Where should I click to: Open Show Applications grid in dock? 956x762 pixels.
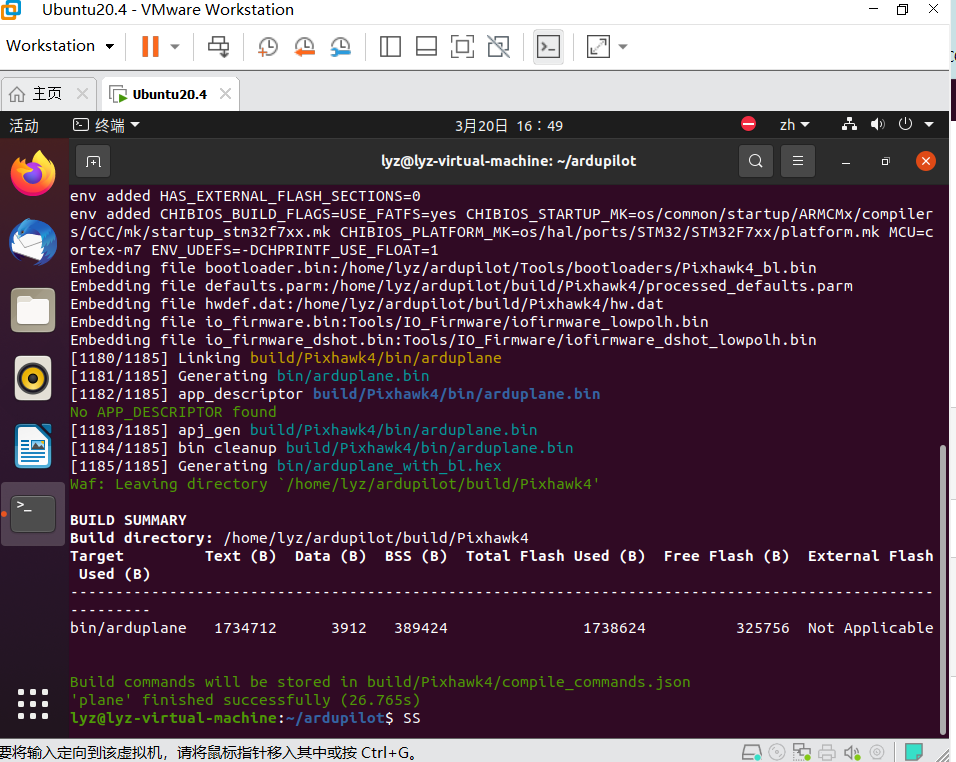[33, 704]
